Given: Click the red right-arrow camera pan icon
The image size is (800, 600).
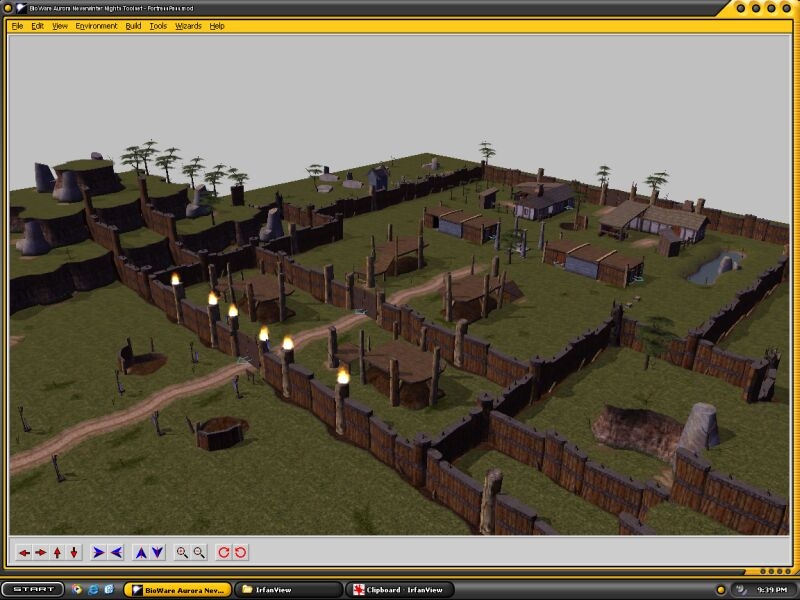Looking at the screenshot, I should click(41, 552).
